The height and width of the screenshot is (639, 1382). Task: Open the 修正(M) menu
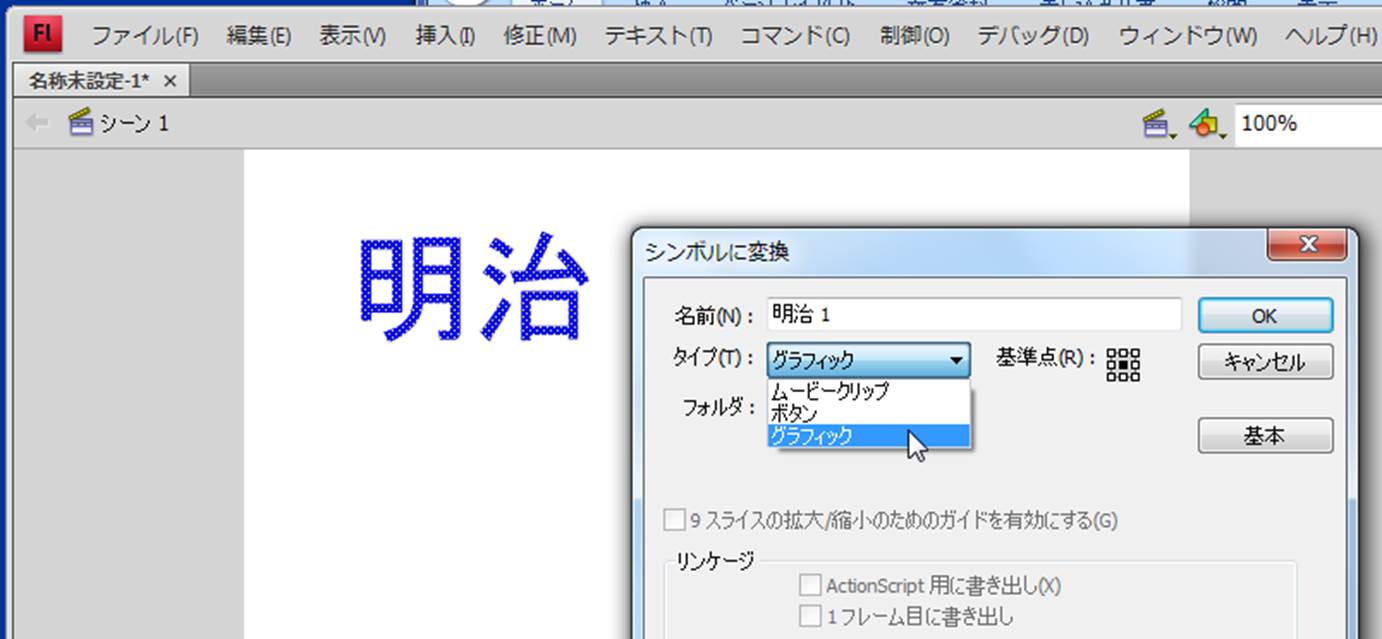coord(539,37)
